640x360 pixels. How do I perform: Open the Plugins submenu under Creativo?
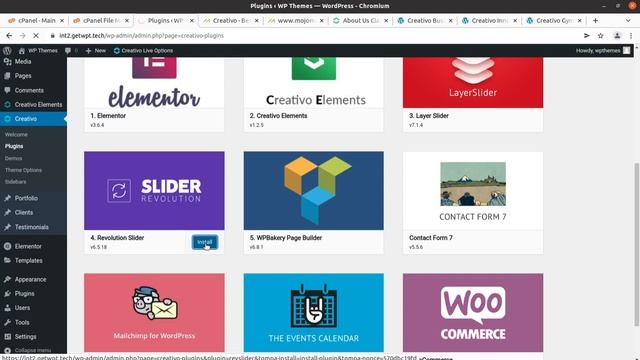coord(14,146)
